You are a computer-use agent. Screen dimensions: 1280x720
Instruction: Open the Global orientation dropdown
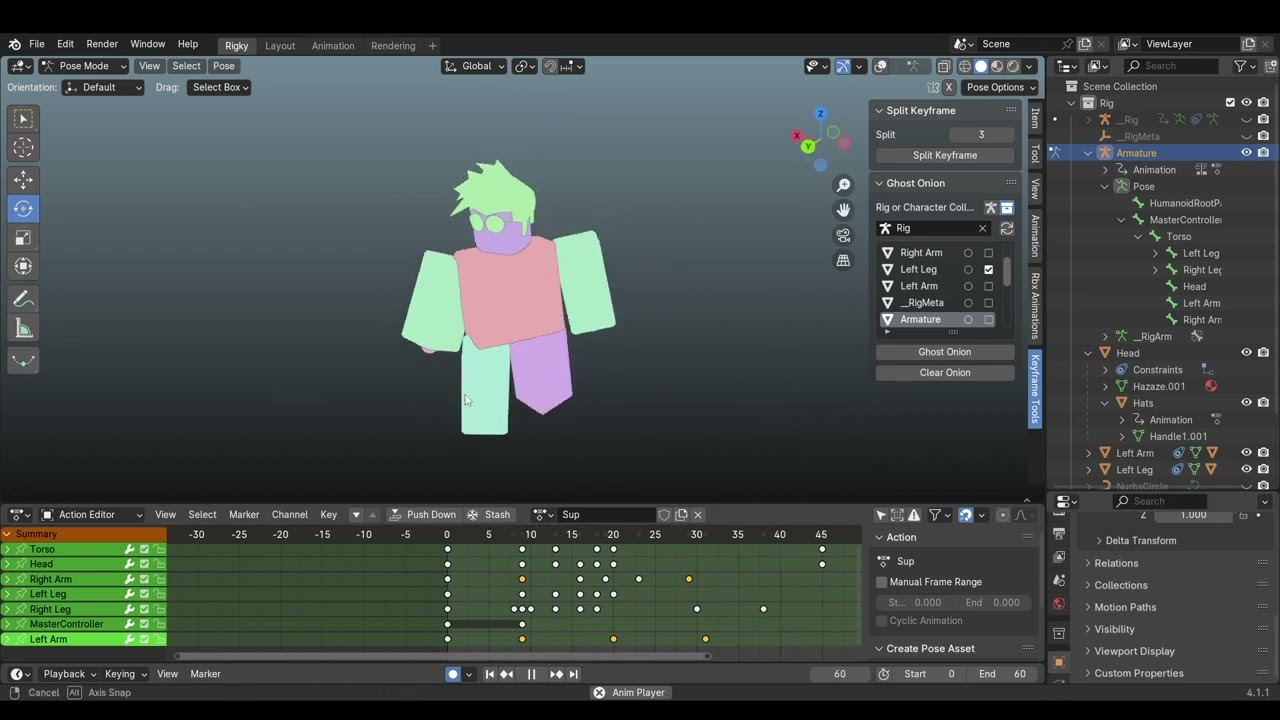point(475,66)
